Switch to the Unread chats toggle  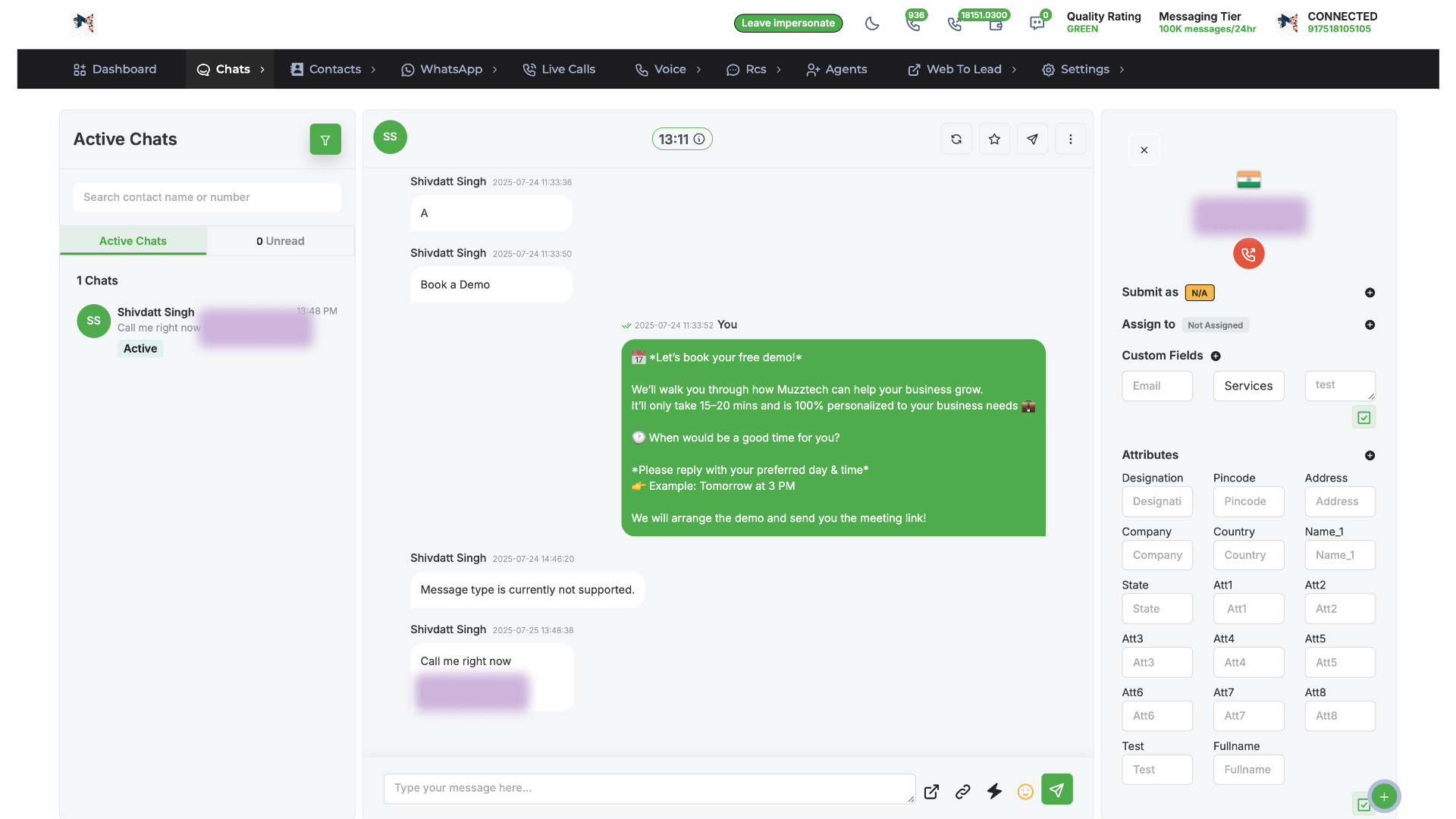pos(280,240)
